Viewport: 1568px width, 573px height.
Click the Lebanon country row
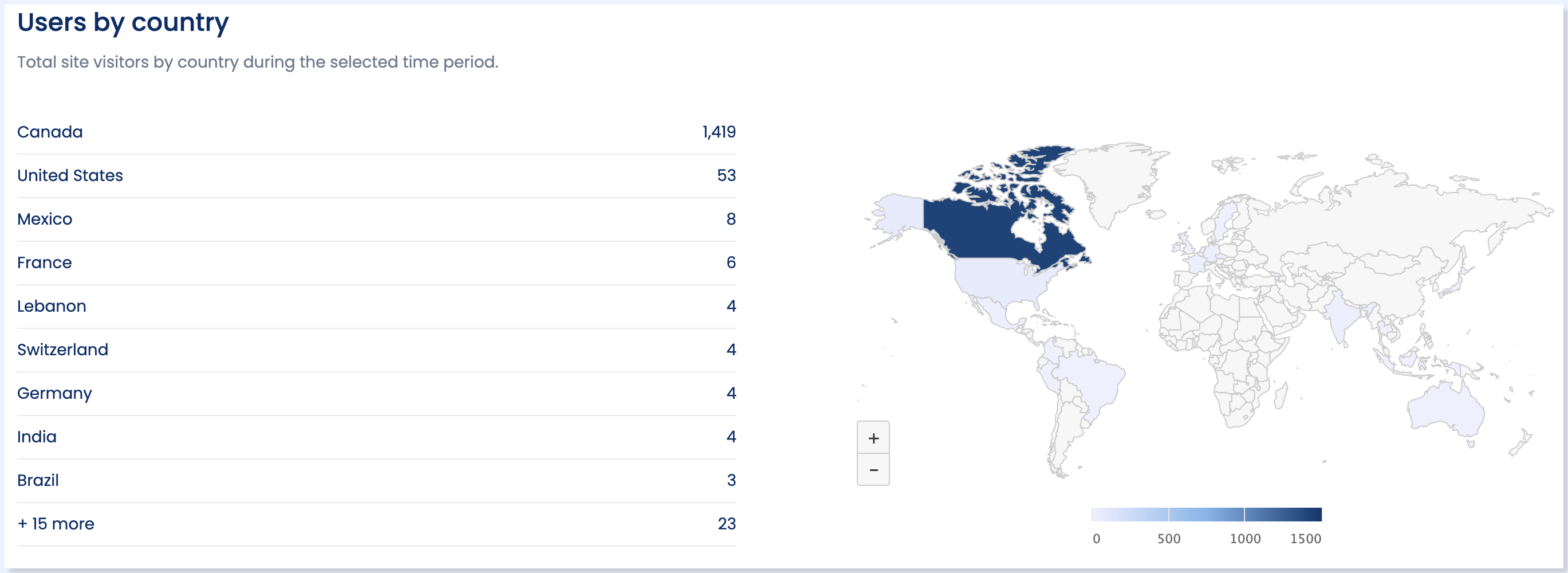[x=376, y=307]
